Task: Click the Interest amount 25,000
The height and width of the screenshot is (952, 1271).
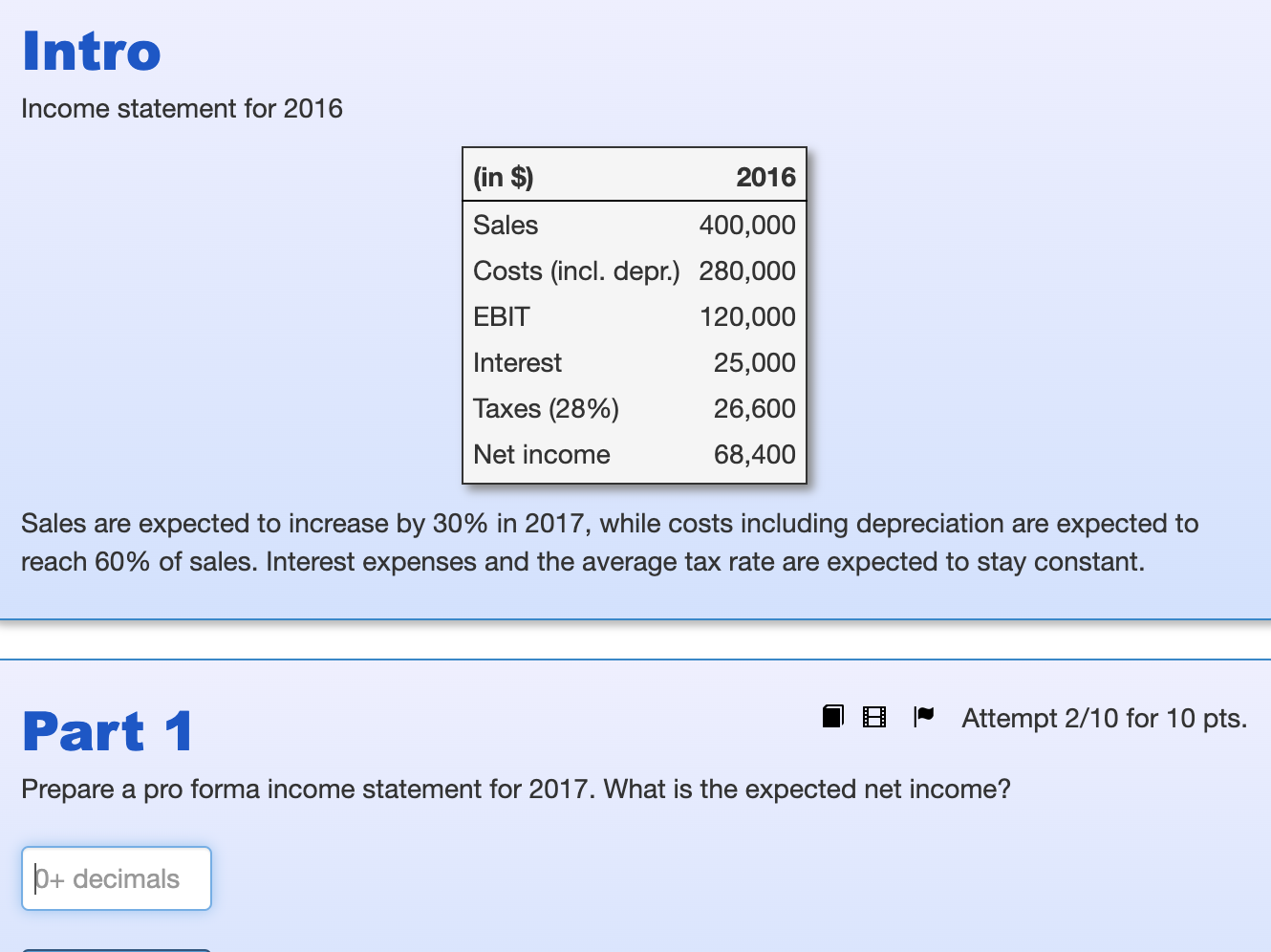Action: click(755, 362)
